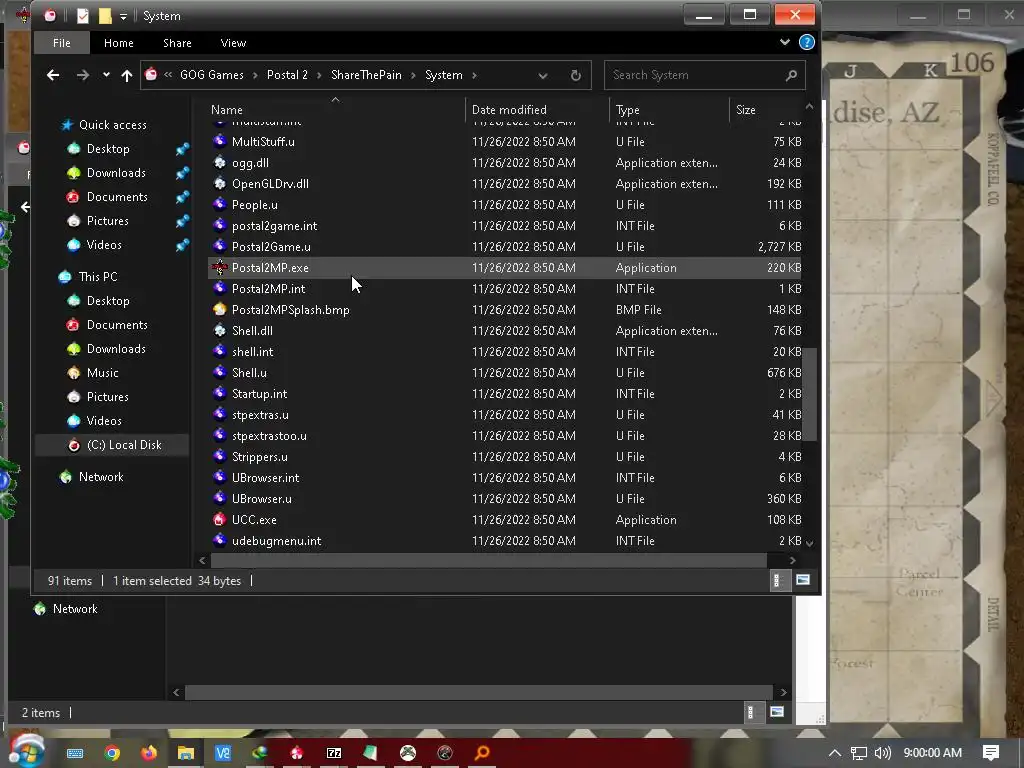This screenshot has height=768, width=1024.
Task: Select (C:) Local Disk in sidebar
Action: [x=124, y=445]
